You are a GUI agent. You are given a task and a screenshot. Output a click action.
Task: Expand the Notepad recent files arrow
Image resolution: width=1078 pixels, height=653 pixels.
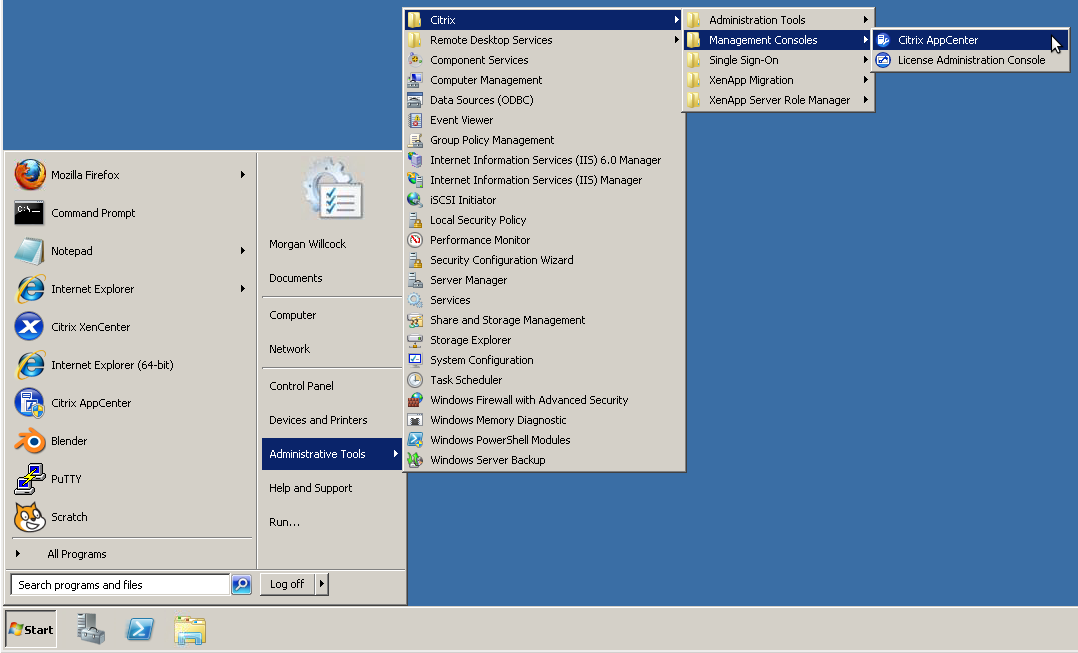pos(243,251)
